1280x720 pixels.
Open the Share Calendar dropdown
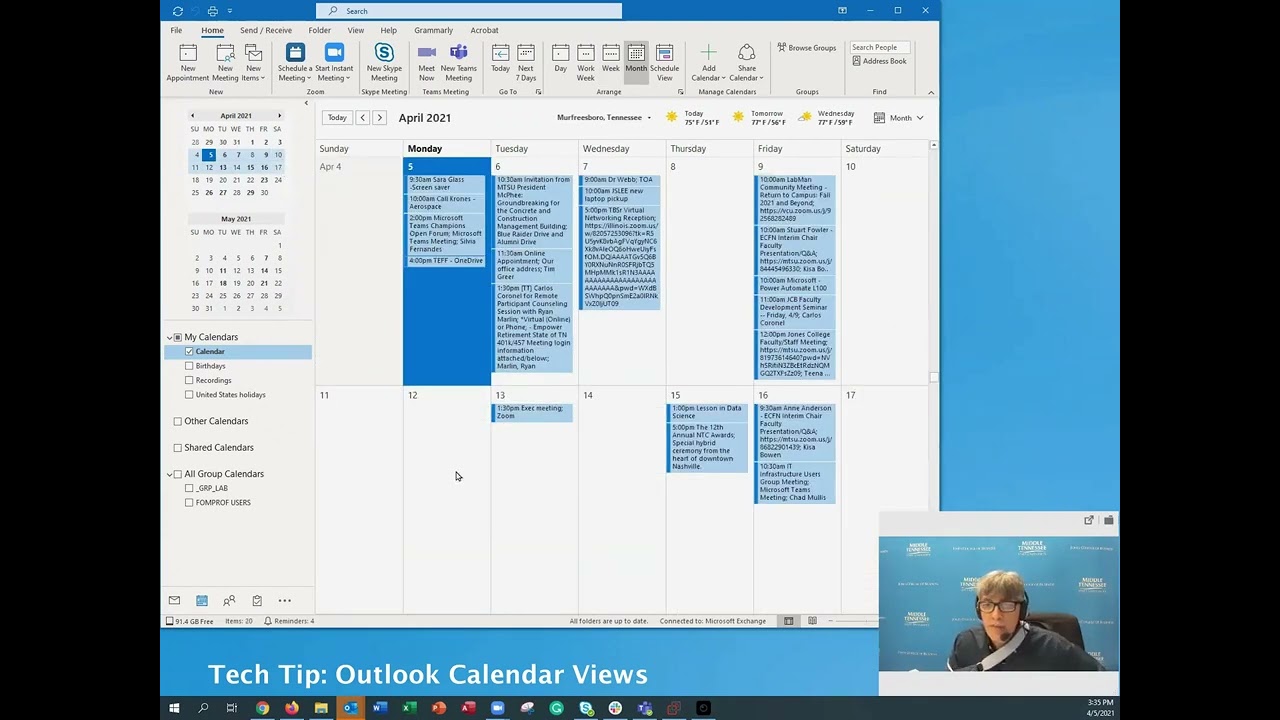pyautogui.click(x=746, y=62)
